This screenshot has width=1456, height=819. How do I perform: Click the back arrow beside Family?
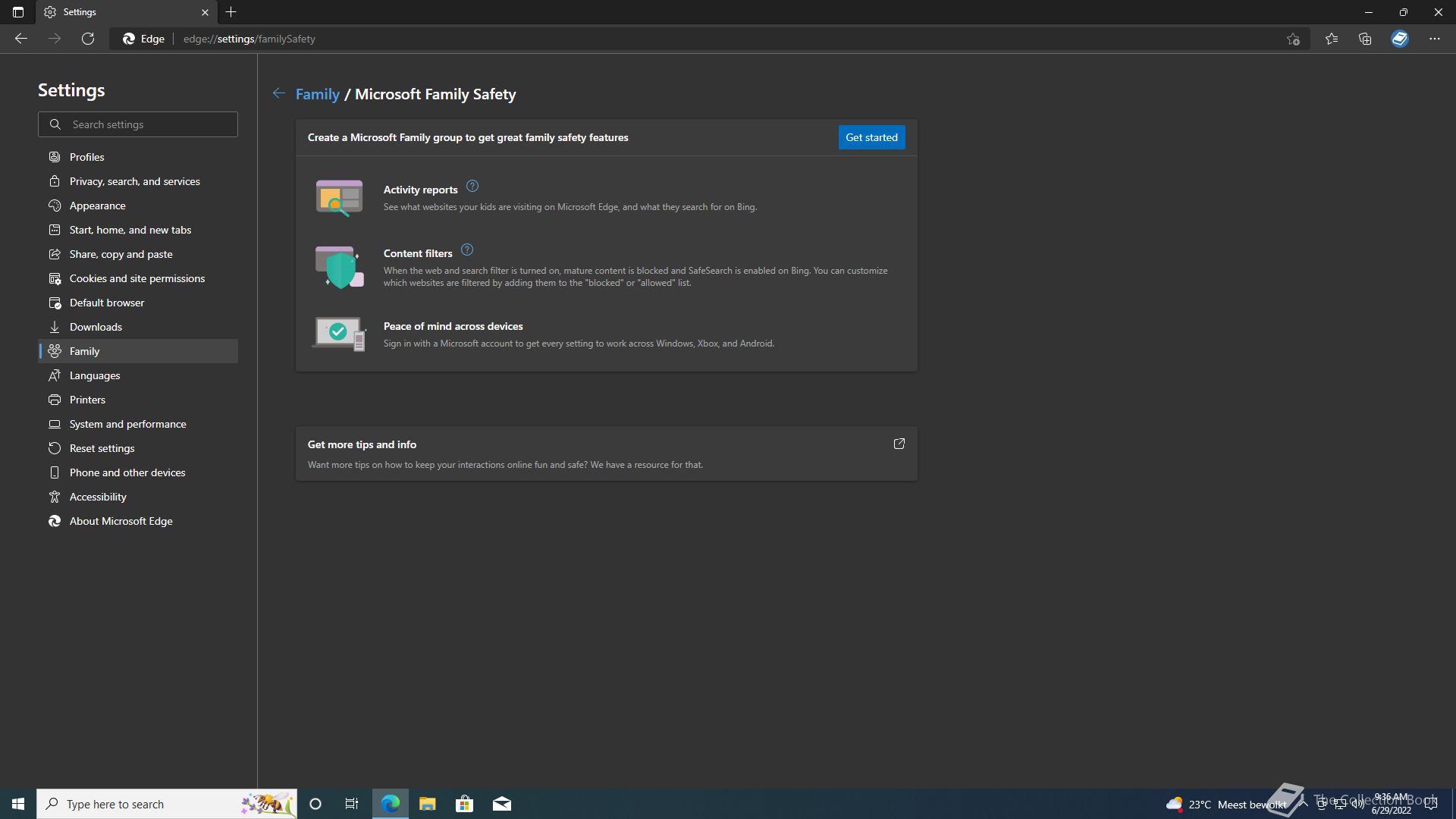pos(278,93)
